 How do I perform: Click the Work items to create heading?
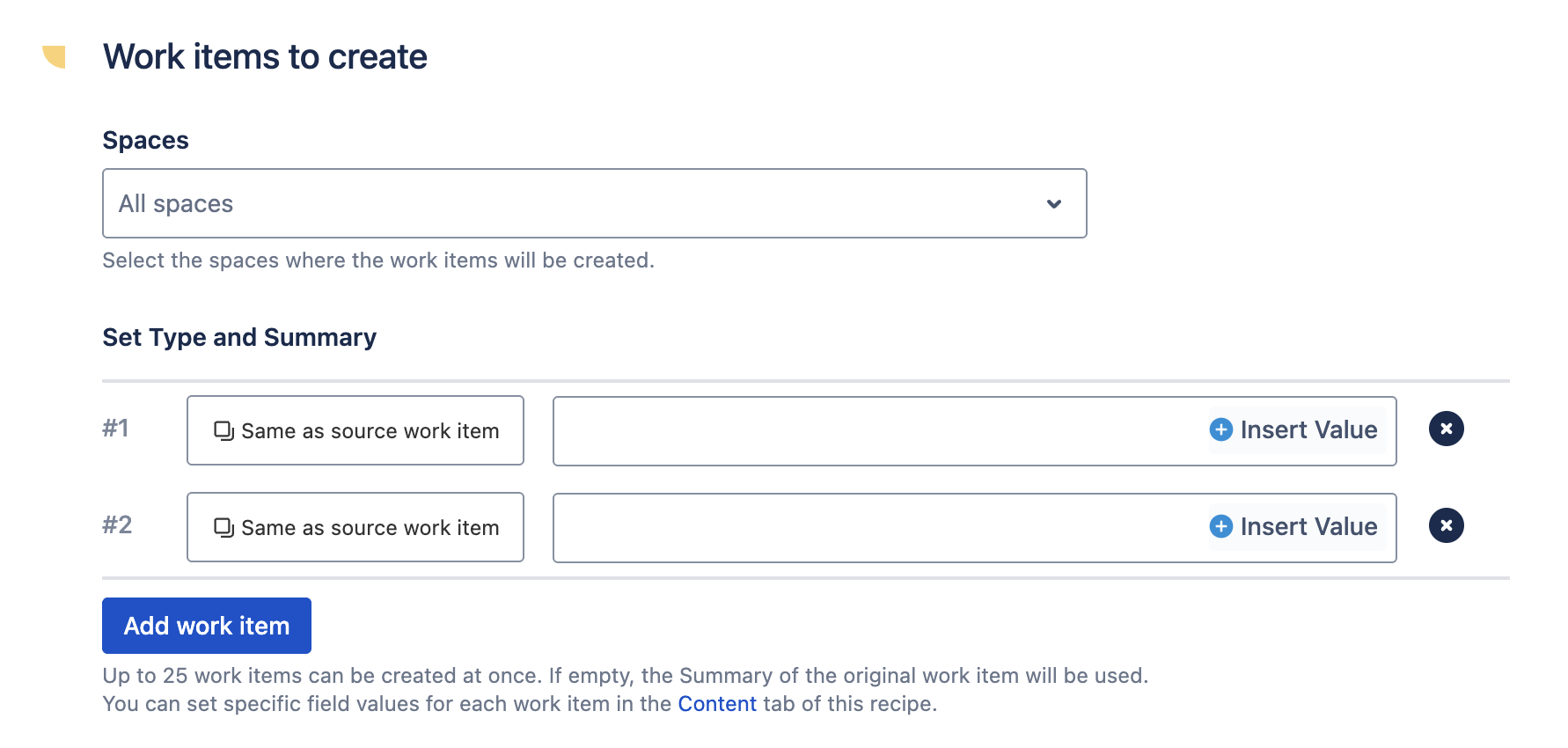point(265,57)
